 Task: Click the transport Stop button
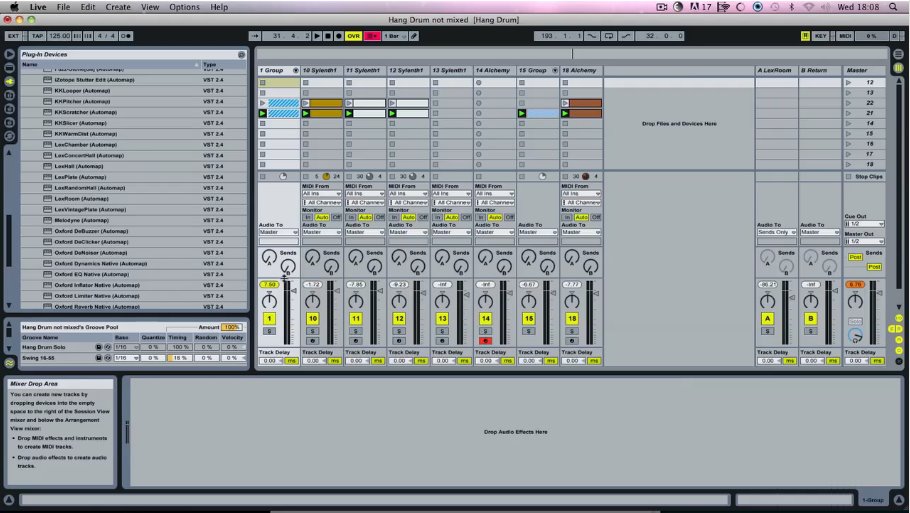pos(328,36)
